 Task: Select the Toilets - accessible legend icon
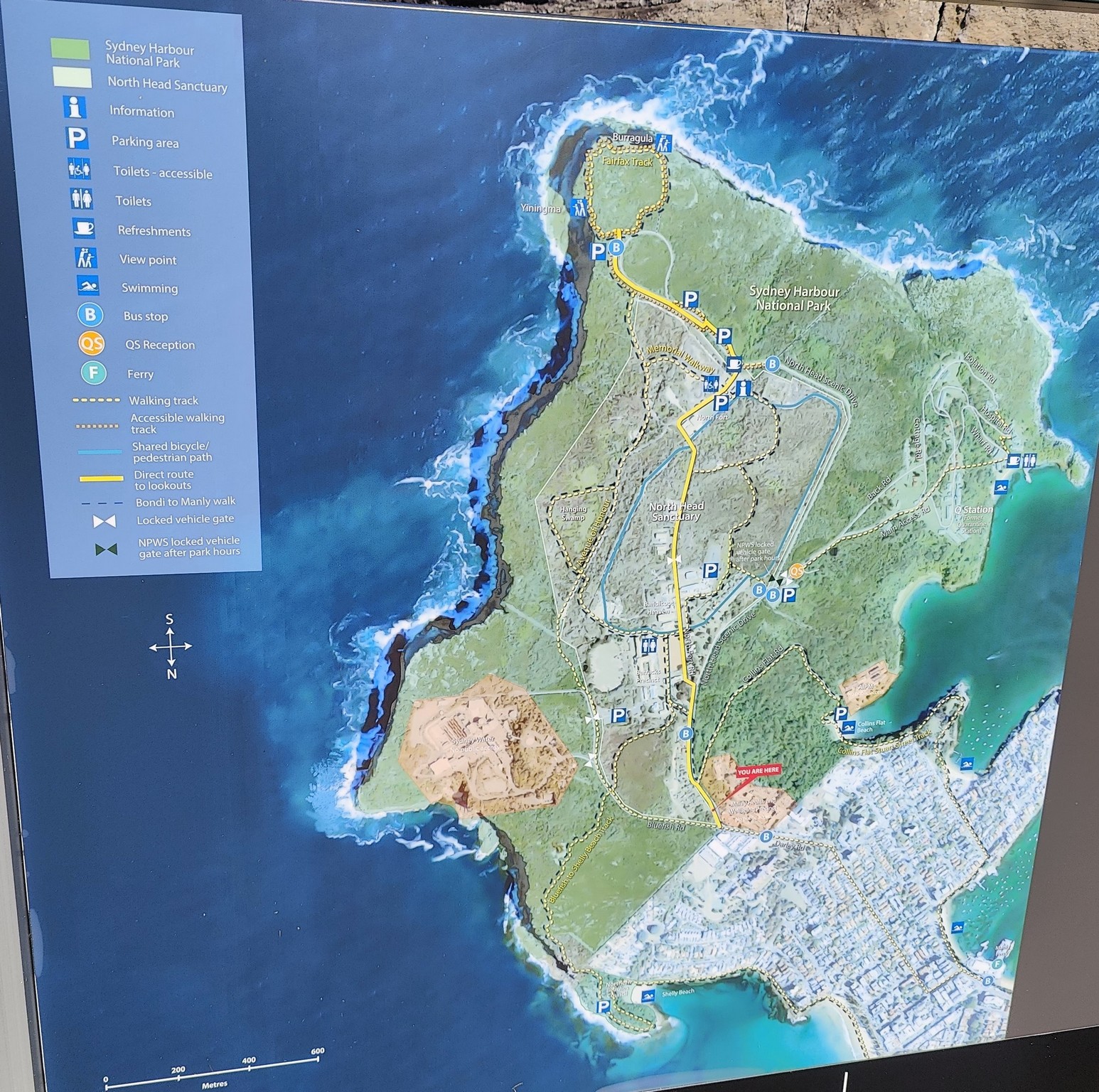click(80, 169)
